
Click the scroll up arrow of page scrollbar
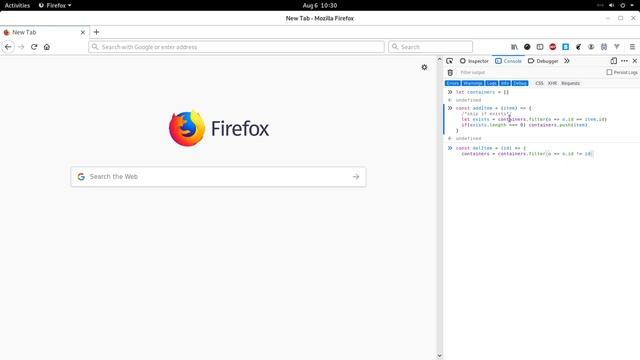[x=440, y=60]
